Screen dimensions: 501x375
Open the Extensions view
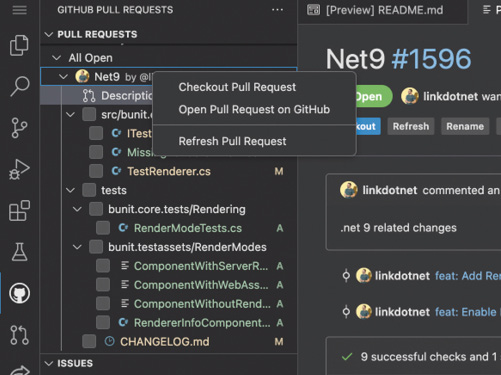click(x=19, y=210)
